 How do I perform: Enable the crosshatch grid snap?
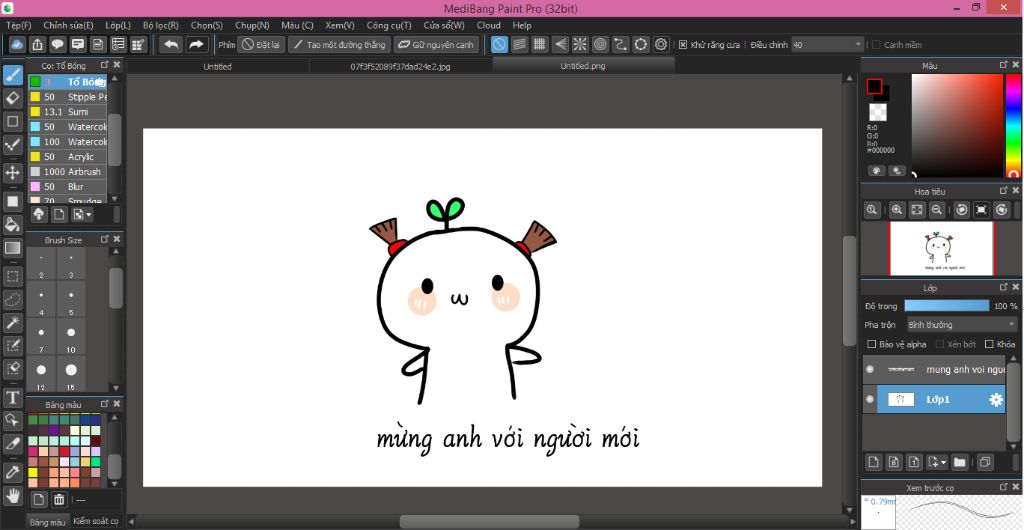tap(539, 44)
